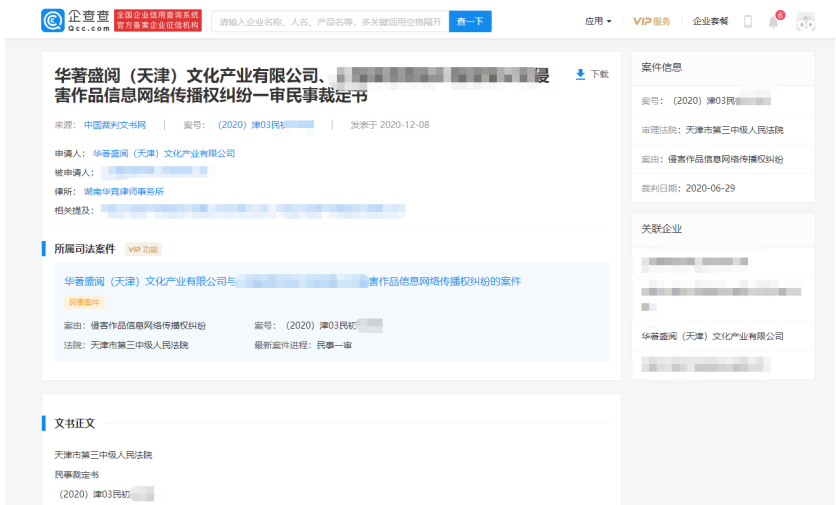Click the red official record system badge
836x505 pixels.
pyautogui.click(x=158, y=21)
